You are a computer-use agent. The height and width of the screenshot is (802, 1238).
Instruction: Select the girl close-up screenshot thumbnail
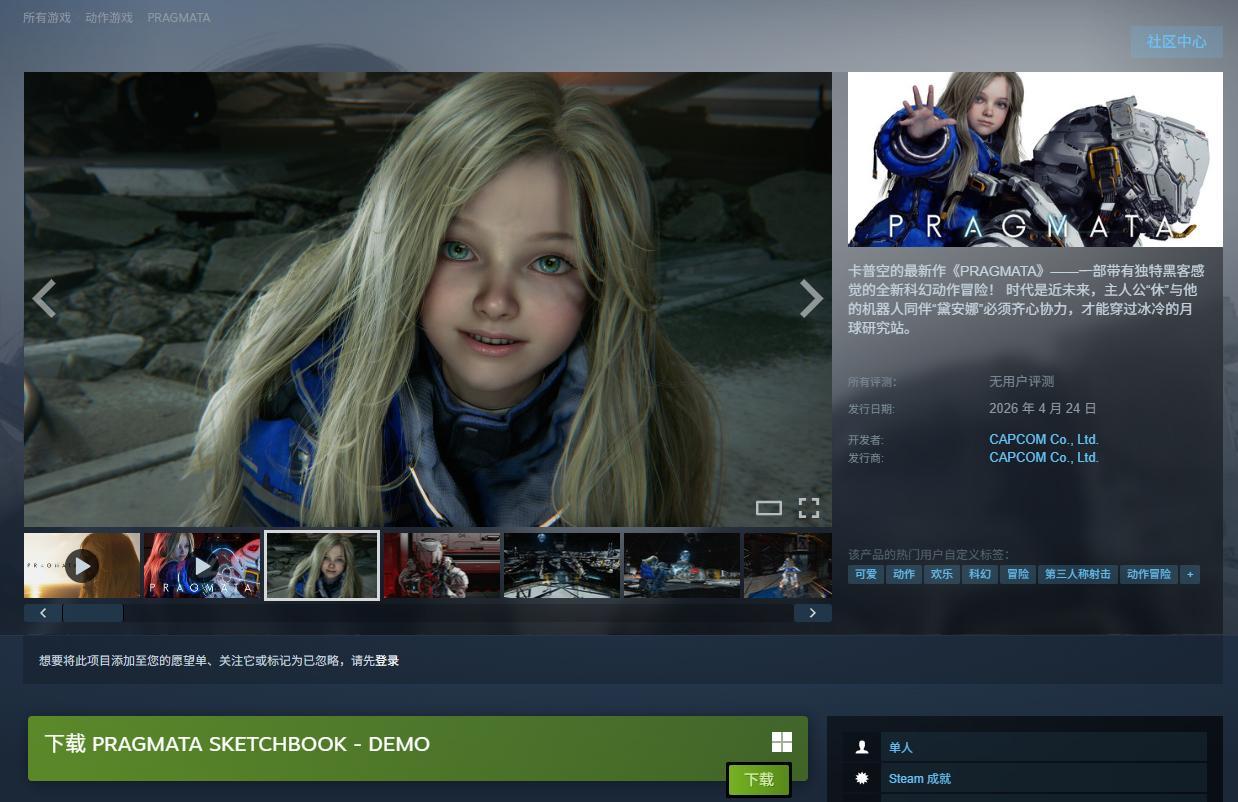pos(322,566)
